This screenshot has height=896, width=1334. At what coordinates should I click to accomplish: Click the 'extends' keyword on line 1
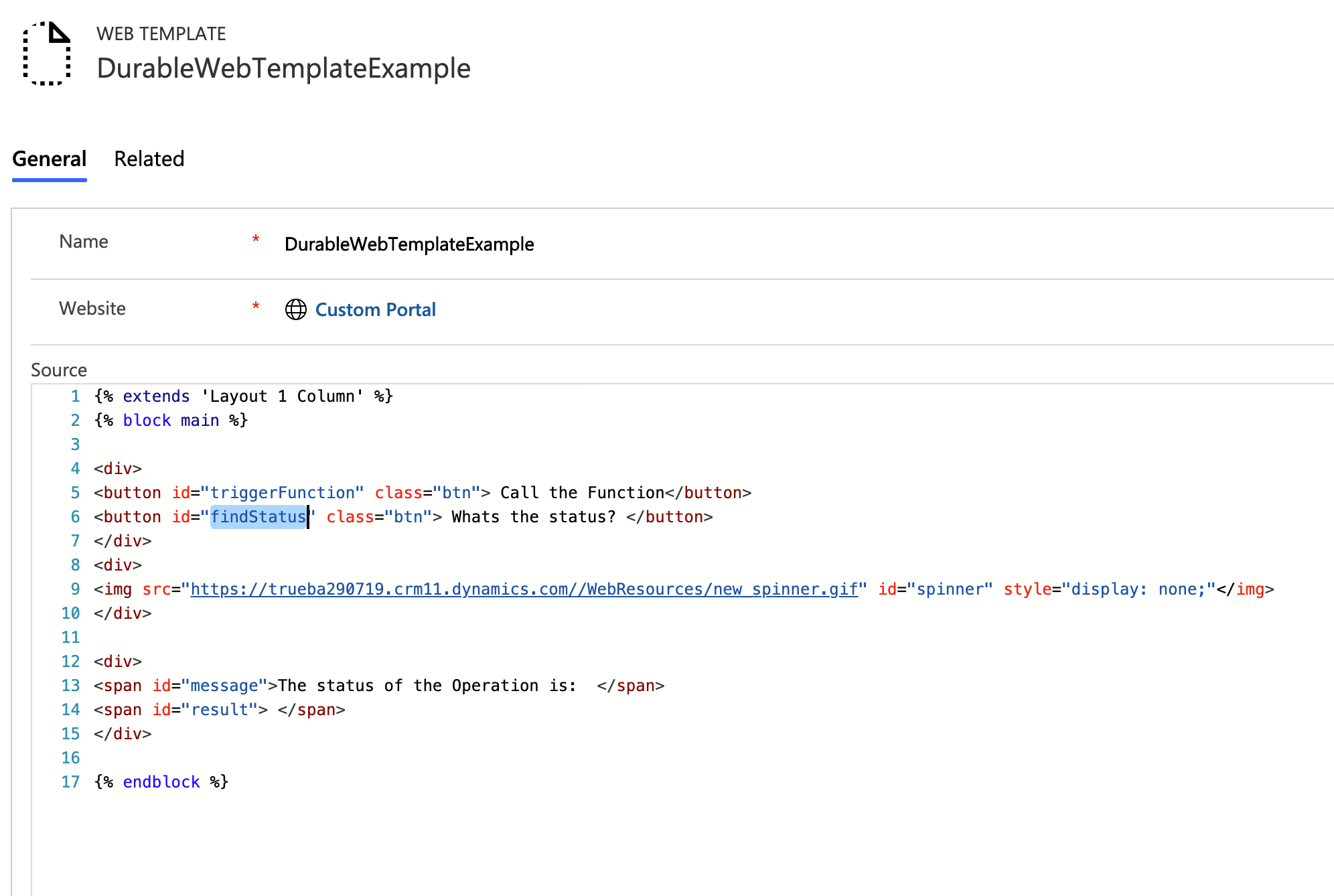coord(156,396)
